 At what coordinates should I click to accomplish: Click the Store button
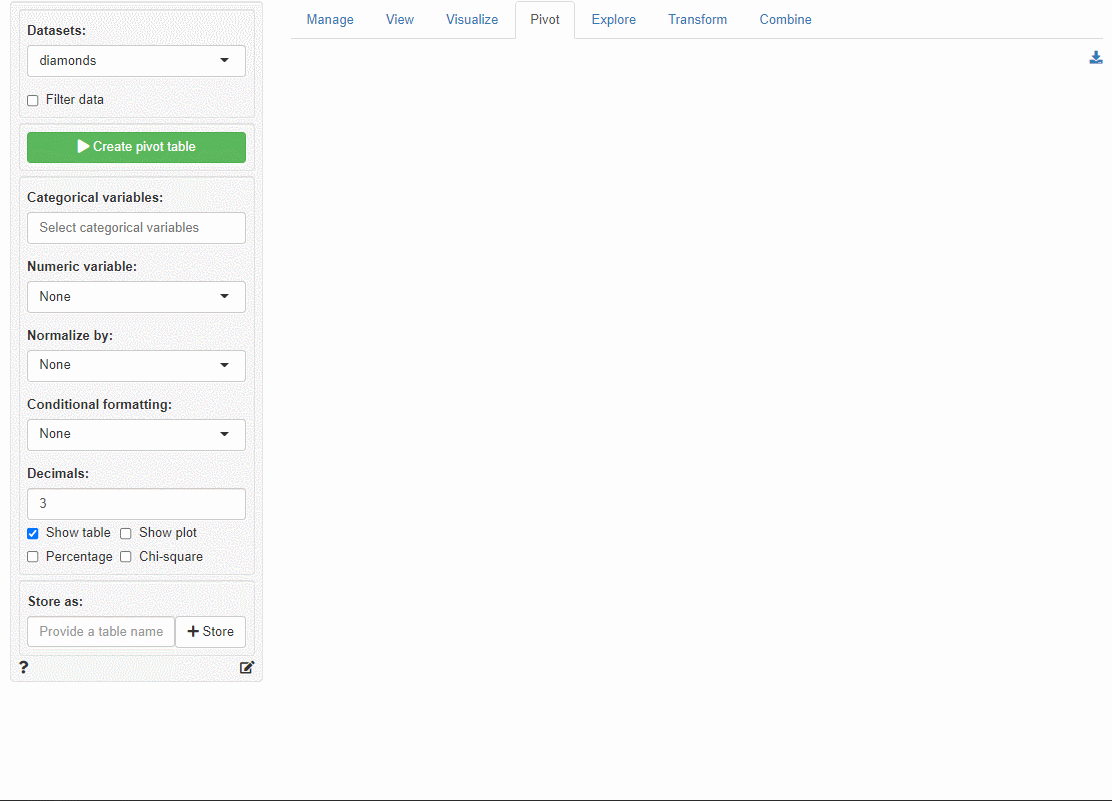[x=210, y=632]
